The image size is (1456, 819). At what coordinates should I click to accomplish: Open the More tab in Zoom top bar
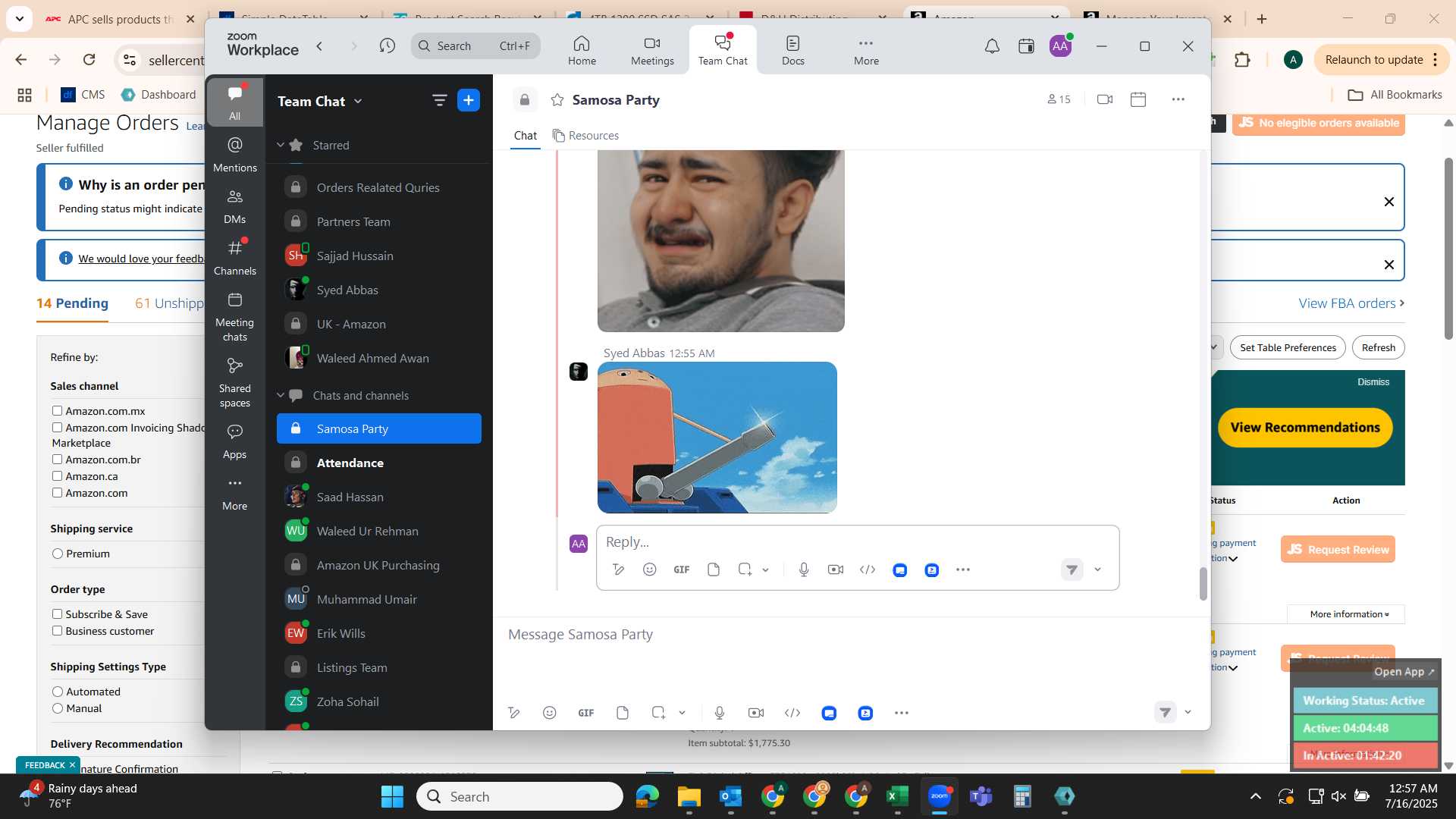(x=866, y=50)
